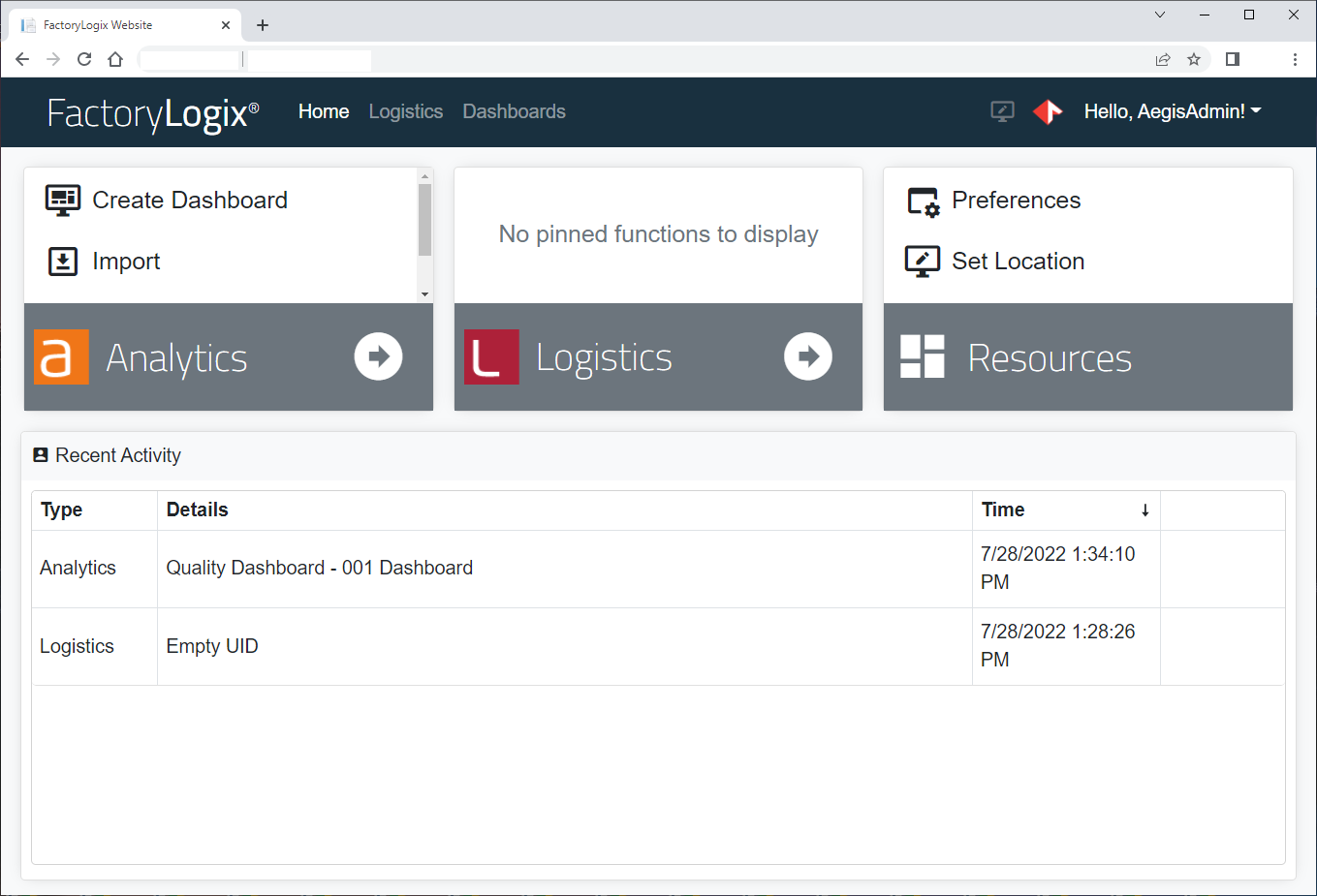Click the Create Dashboard monitor icon
Screen dimensions: 1317x896
[x=63, y=201]
